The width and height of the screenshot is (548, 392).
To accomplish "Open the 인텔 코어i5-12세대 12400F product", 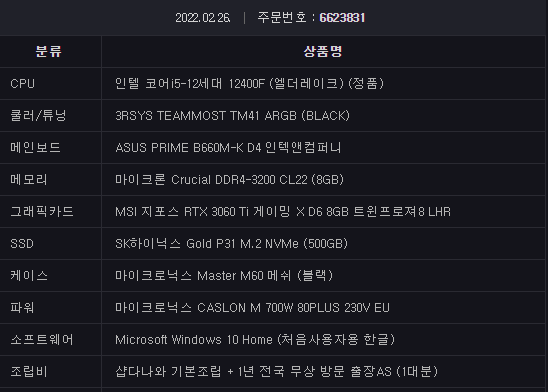I will click(250, 84).
